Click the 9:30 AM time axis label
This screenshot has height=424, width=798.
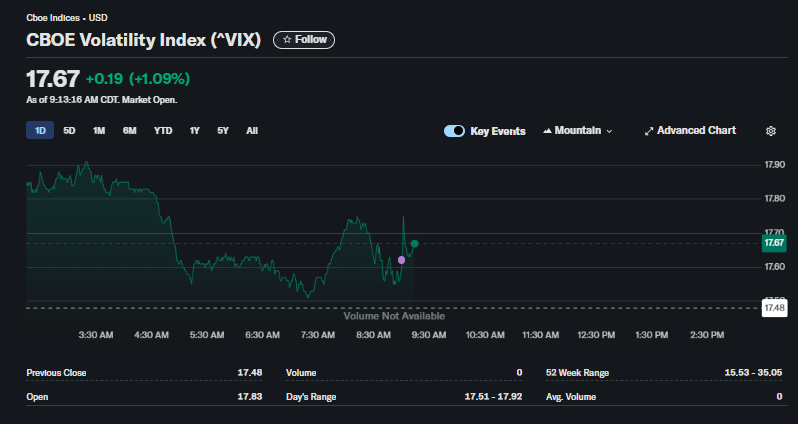point(429,335)
